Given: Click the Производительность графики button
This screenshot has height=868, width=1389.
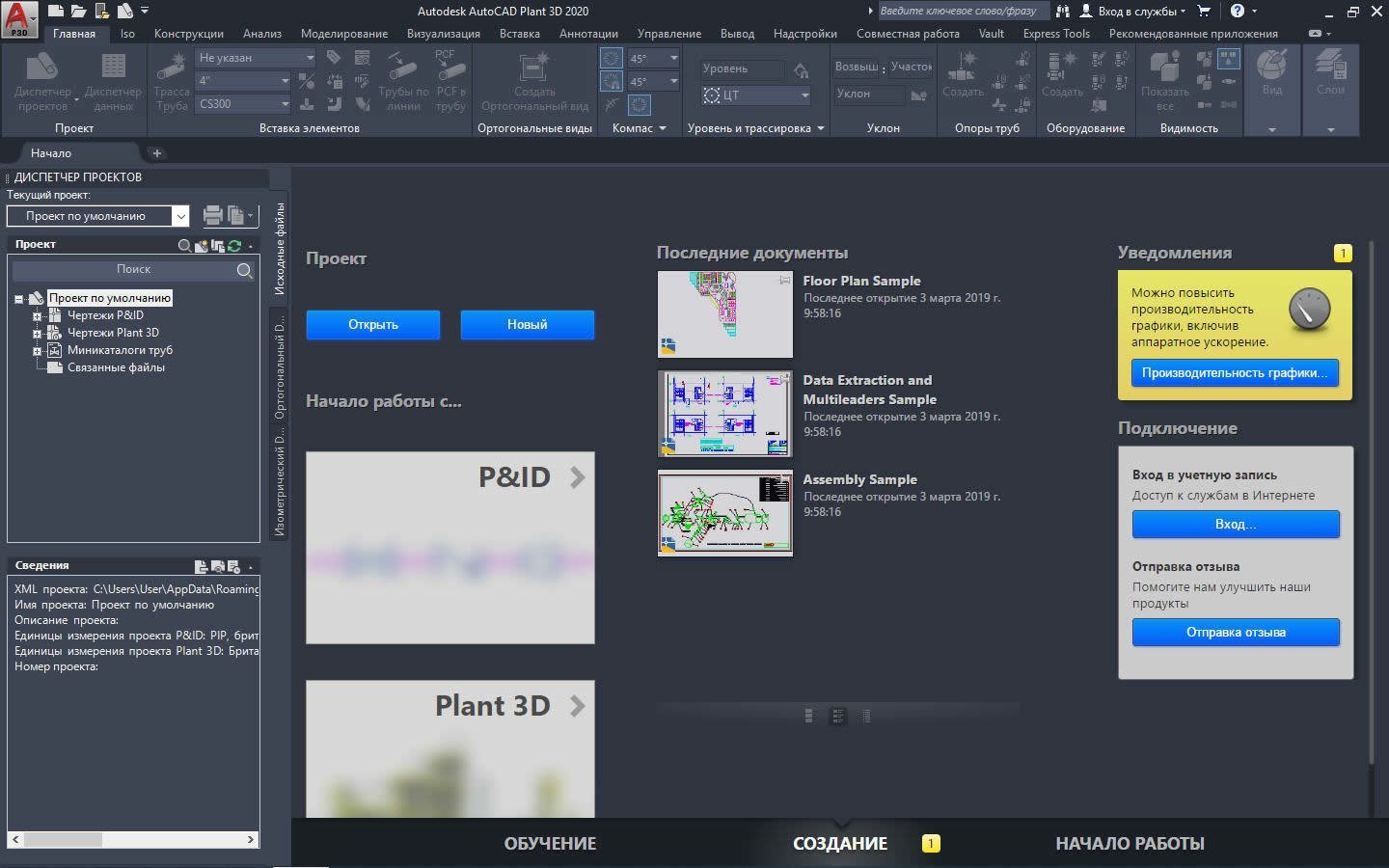Looking at the screenshot, I should [1235, 373].
